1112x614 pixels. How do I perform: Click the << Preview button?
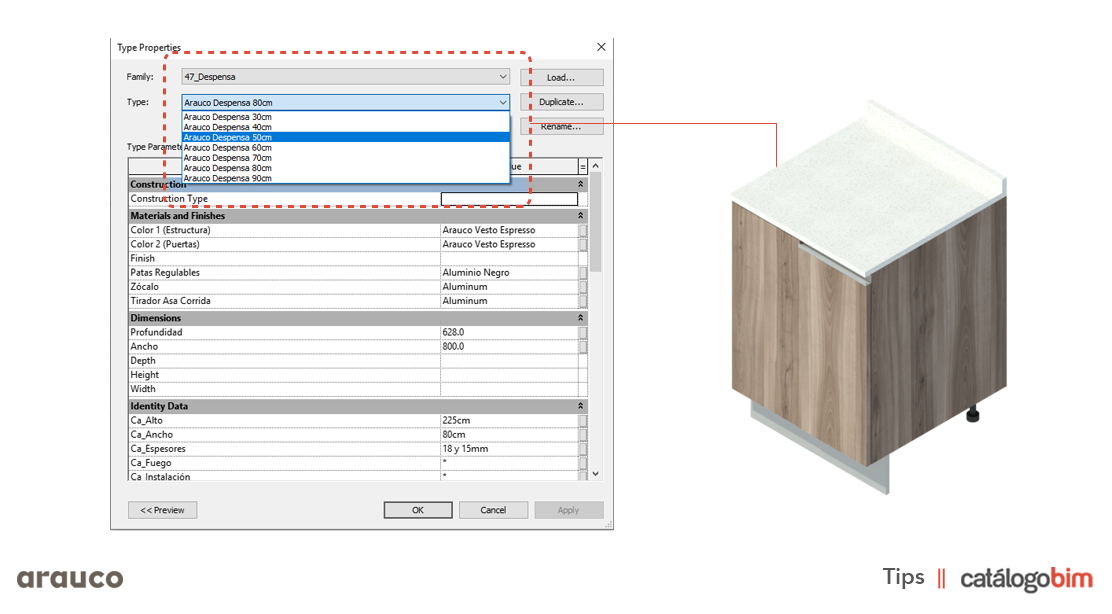[x=162, y=510]
